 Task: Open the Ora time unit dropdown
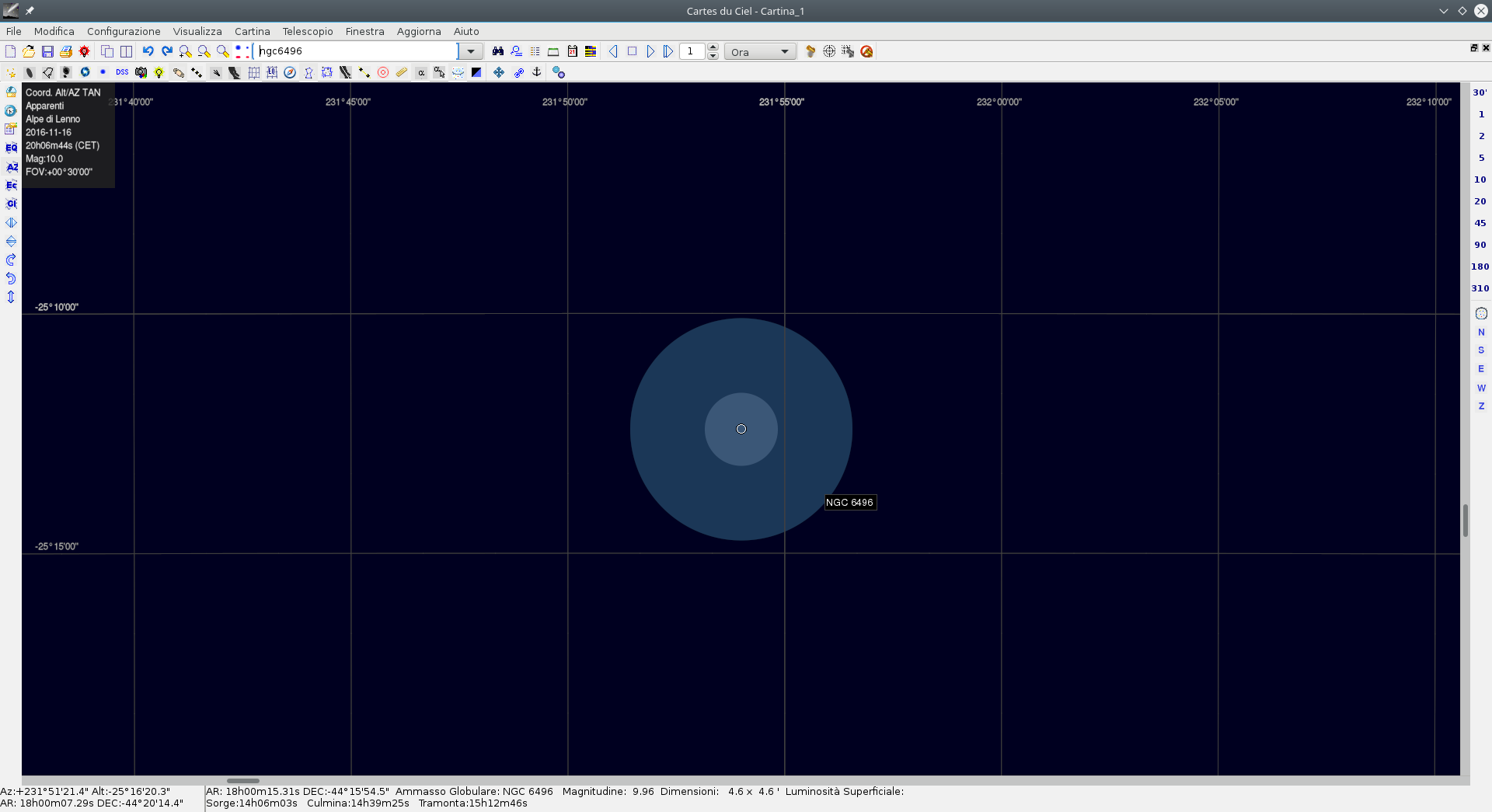760,52
